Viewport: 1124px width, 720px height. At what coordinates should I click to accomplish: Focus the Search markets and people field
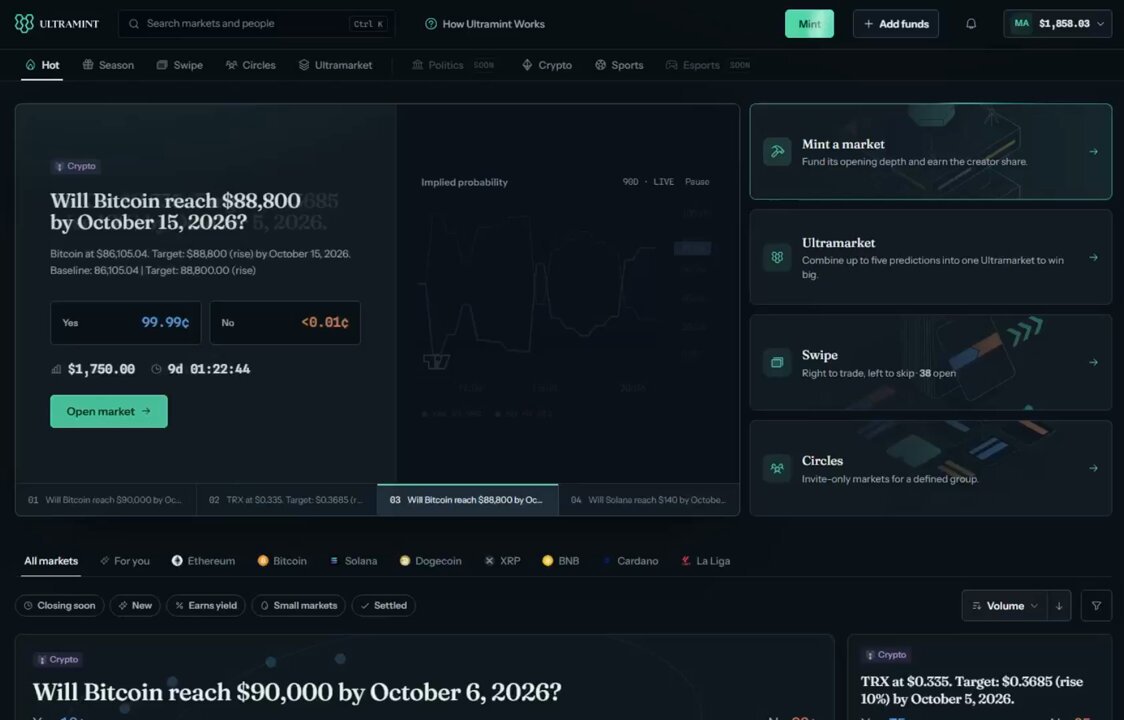tap(257, 24)
